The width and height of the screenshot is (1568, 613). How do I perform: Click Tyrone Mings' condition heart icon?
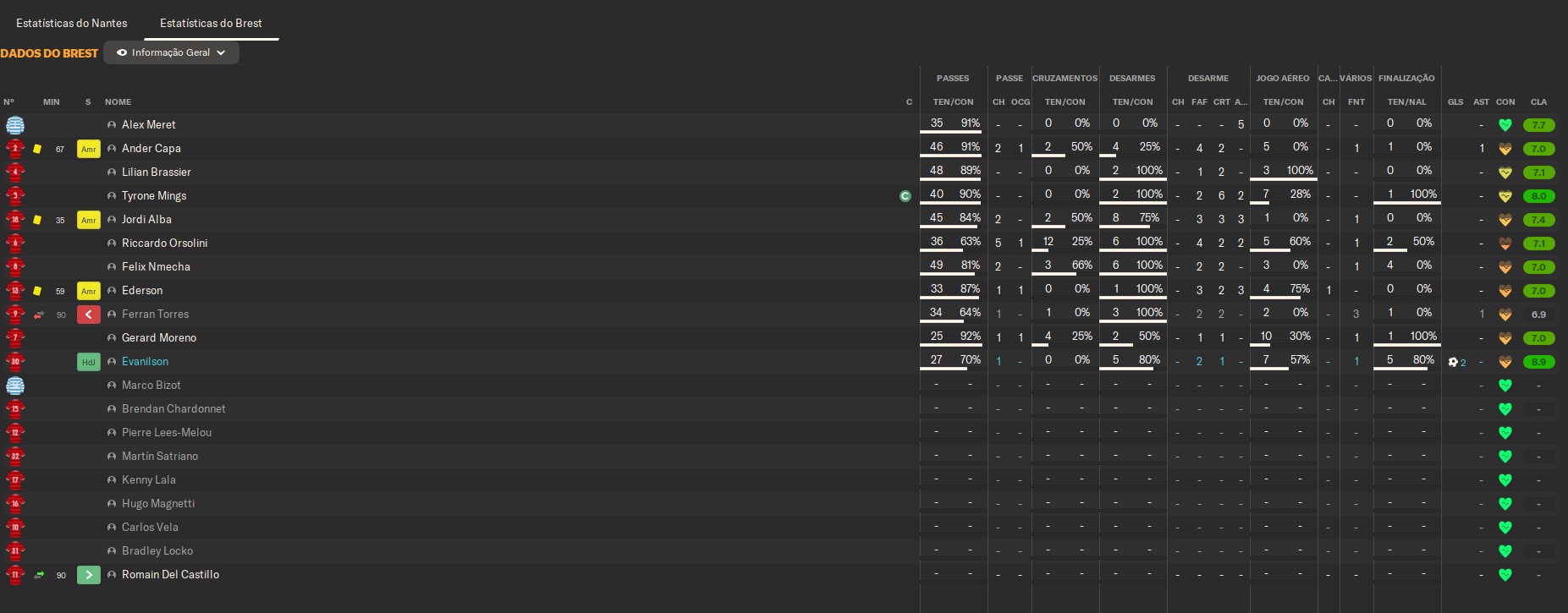pyautogui.click(x=1505, y=196)
